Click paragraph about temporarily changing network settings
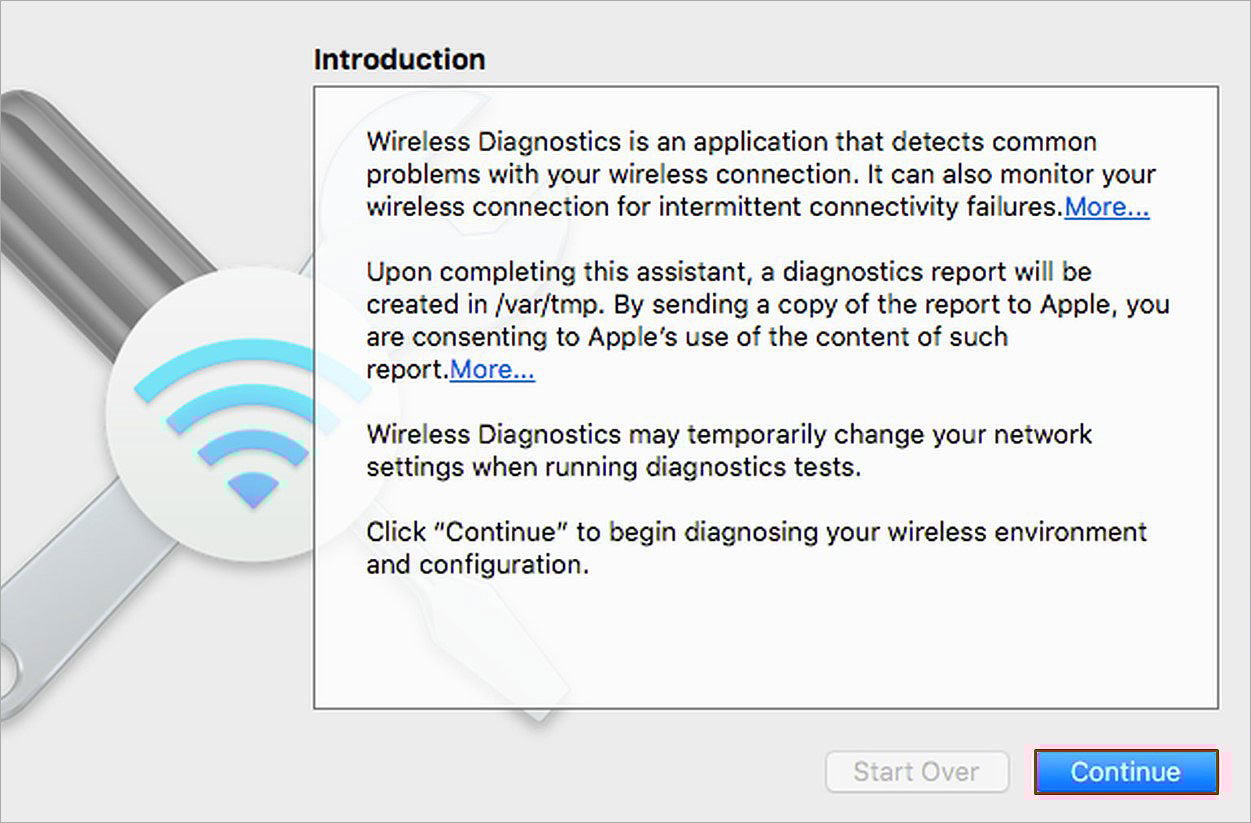The height and width of the screenshot is (823, 1251). click(729, 450)
